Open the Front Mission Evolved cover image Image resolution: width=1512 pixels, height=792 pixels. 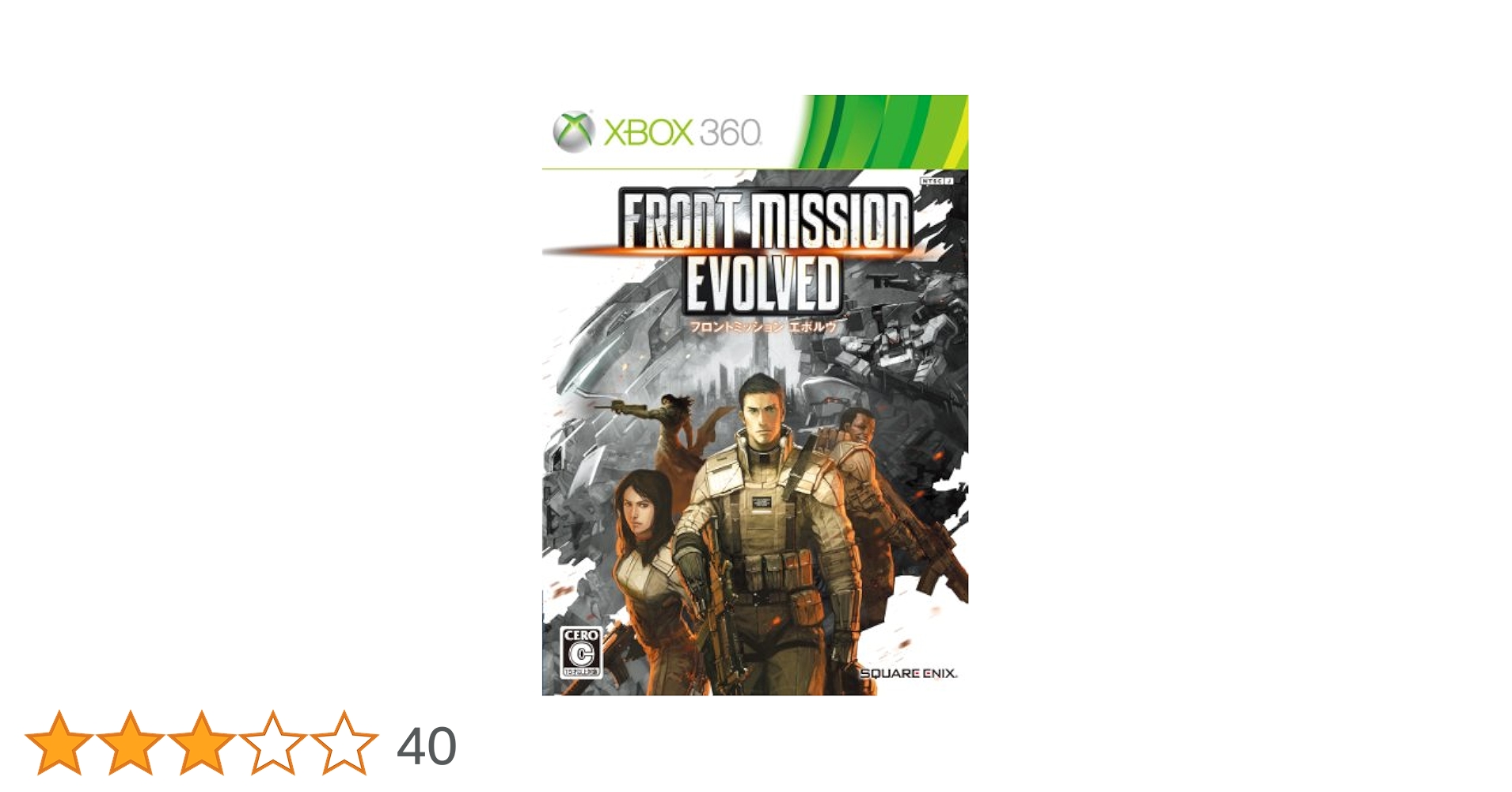(x=755, y=395)
